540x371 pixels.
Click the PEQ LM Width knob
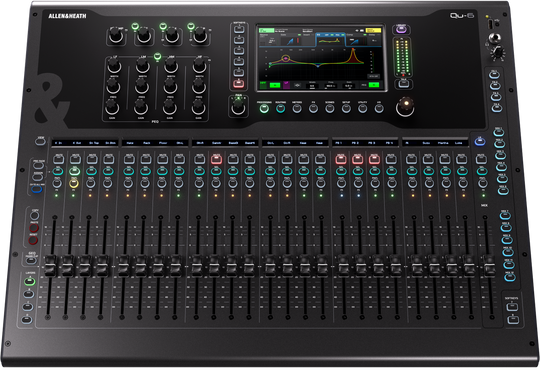pyautogui.click(x=142, y=65)
